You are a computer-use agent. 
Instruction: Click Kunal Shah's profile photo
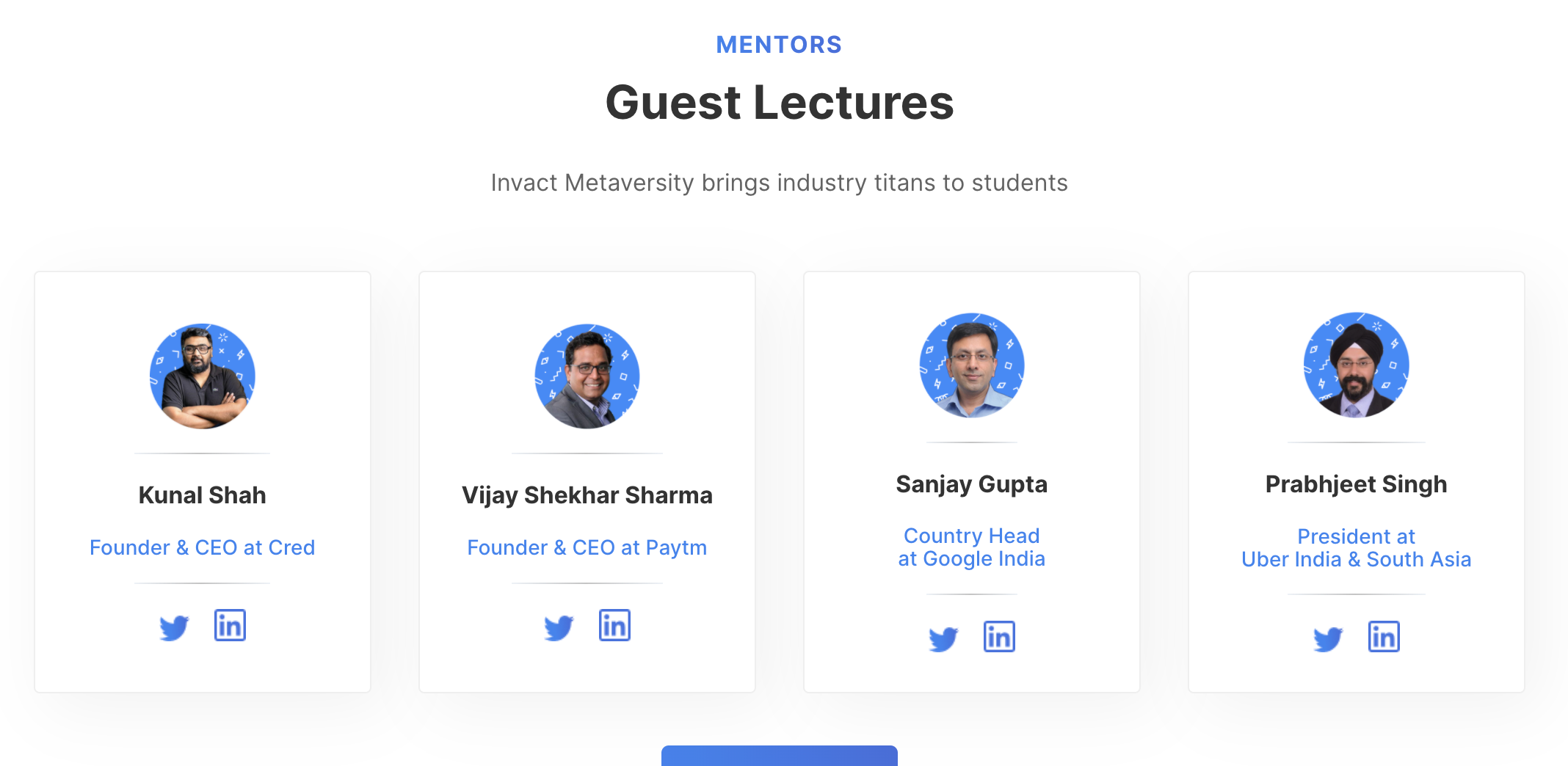(x=203, y=376)
